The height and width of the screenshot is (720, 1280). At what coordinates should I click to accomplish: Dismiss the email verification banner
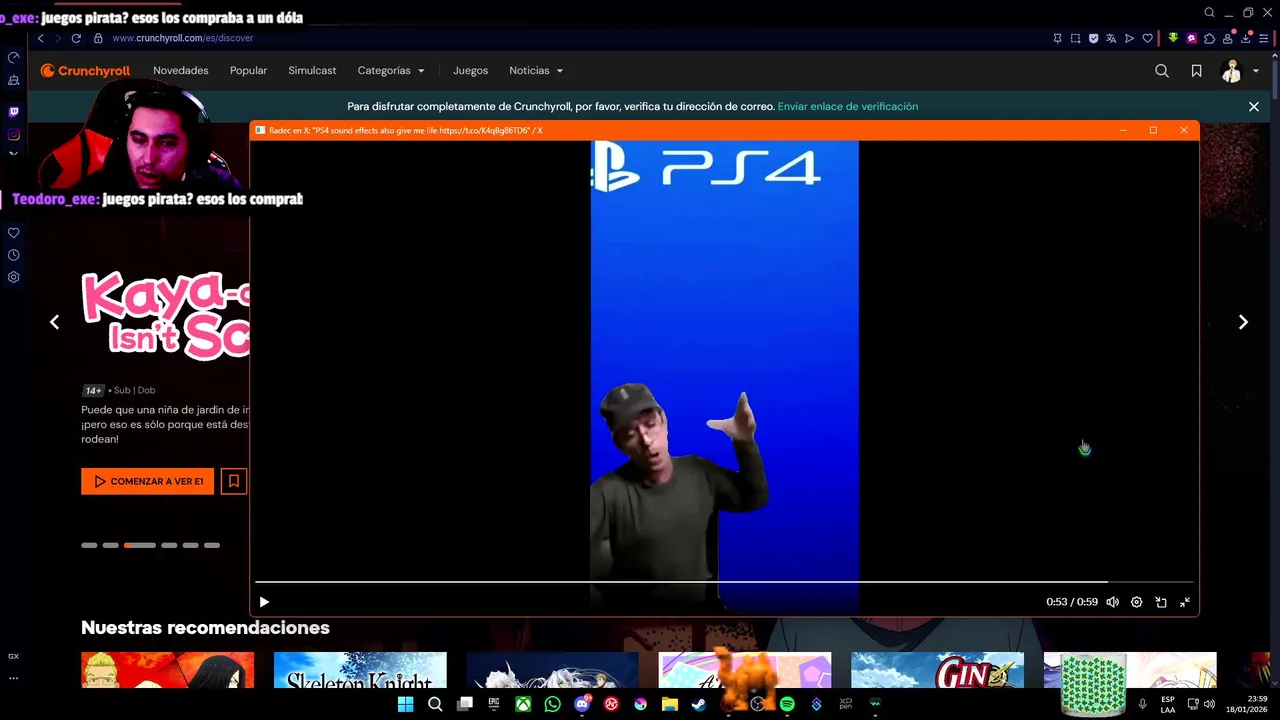click(1254, 106)
